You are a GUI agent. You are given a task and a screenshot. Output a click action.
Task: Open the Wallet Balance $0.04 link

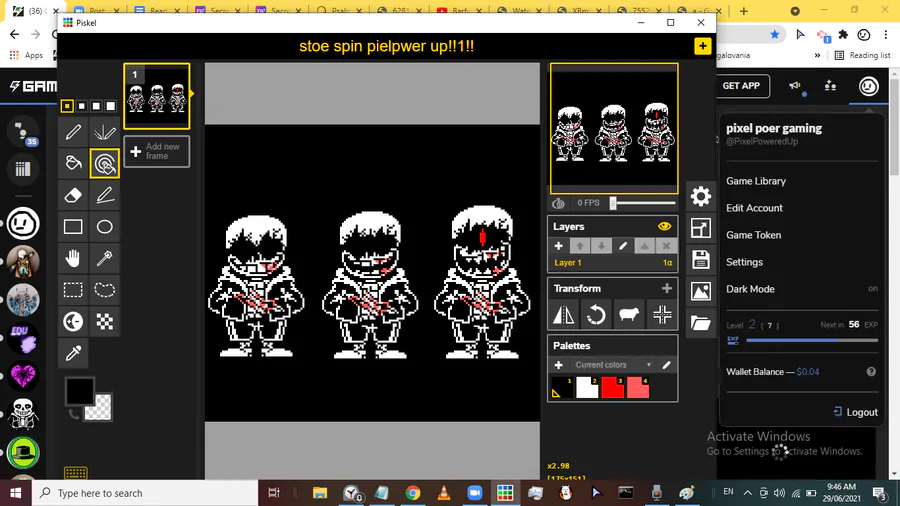coord(808,372)
